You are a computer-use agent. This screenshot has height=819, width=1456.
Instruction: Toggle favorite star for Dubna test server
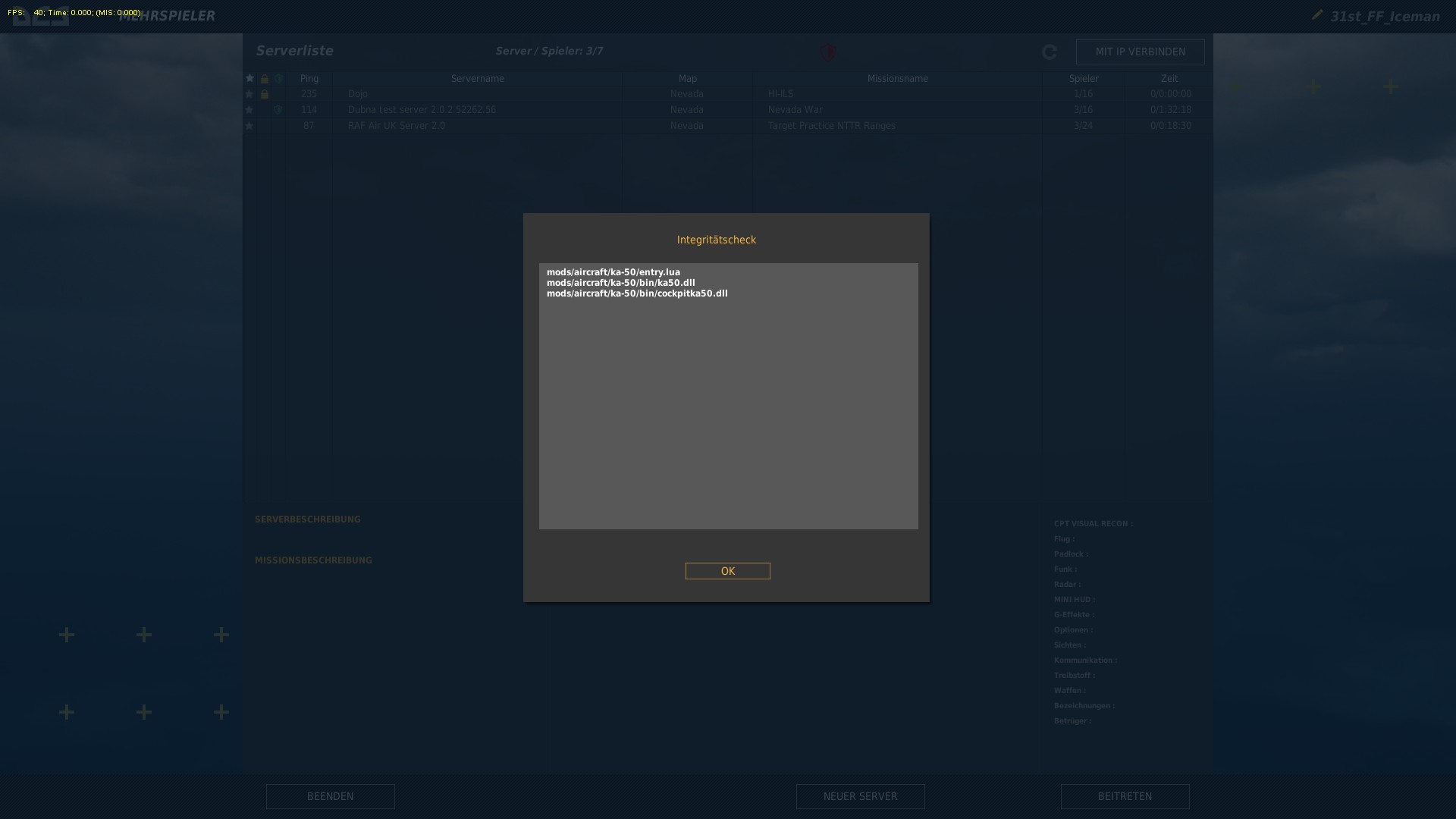[x=249, y=110]
